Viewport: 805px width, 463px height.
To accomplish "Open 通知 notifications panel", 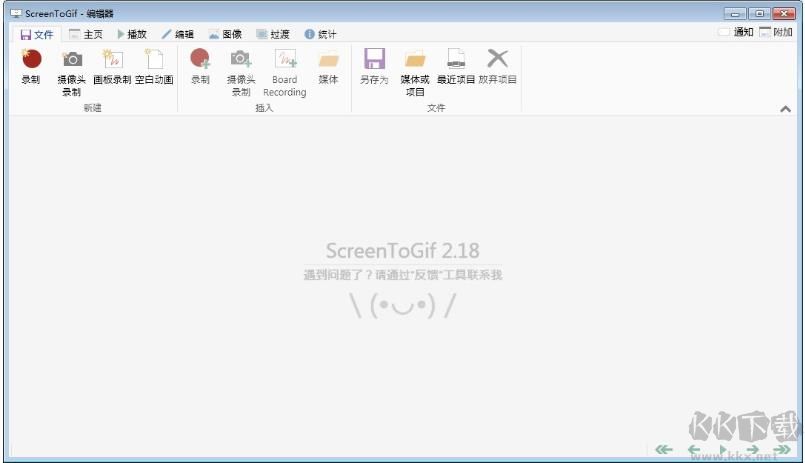I will tap(736, 32).
